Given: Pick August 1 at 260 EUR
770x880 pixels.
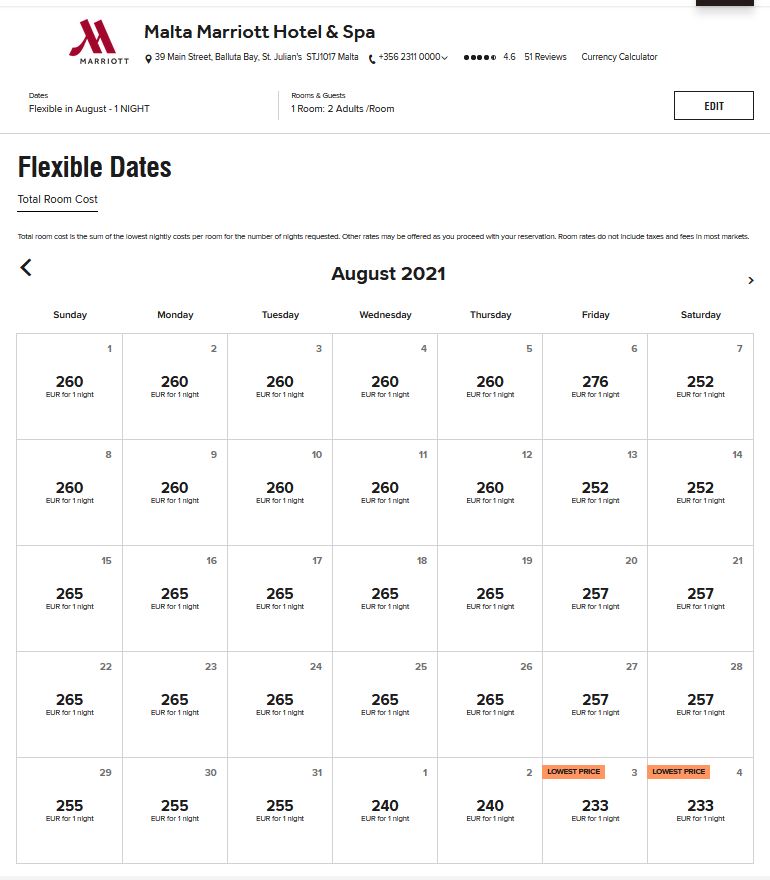Looking at the screenshot, I should [x=70, y=386].
